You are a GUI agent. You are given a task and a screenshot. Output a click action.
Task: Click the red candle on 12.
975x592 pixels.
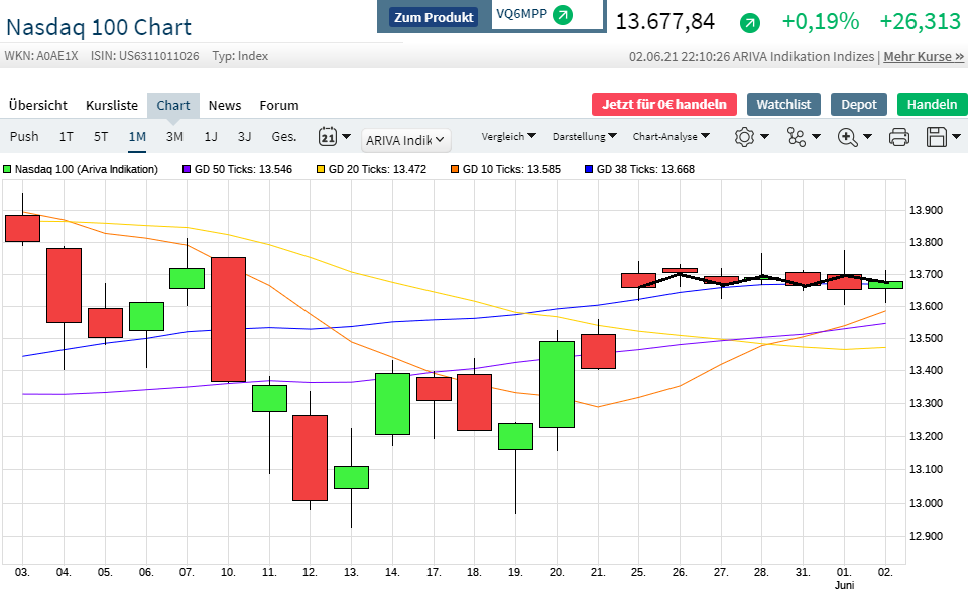pos(310,458)
